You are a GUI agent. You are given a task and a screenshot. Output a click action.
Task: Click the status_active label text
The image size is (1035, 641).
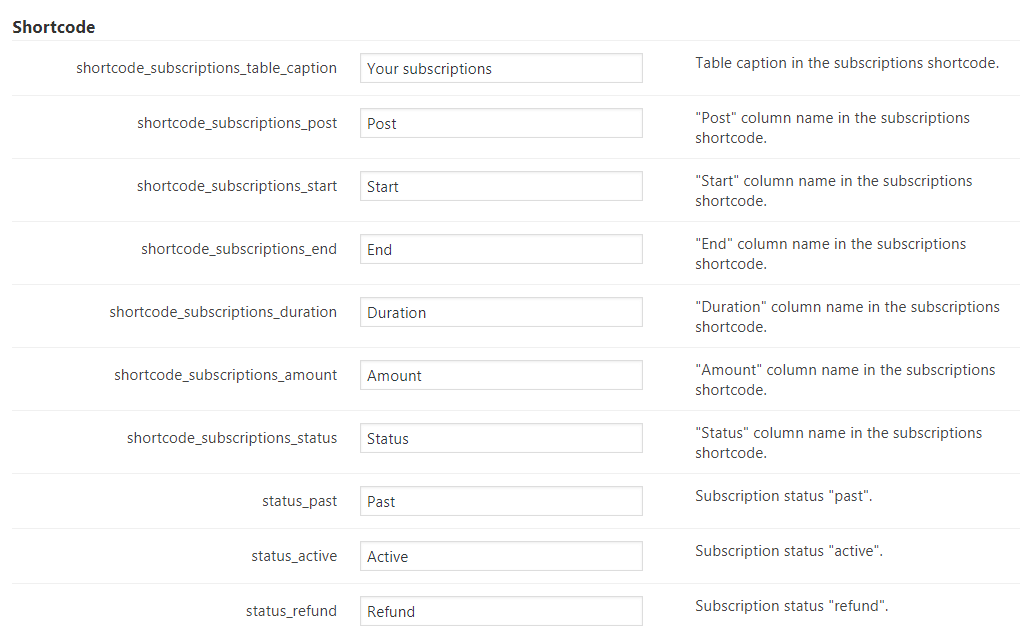(x=294, y=556)
